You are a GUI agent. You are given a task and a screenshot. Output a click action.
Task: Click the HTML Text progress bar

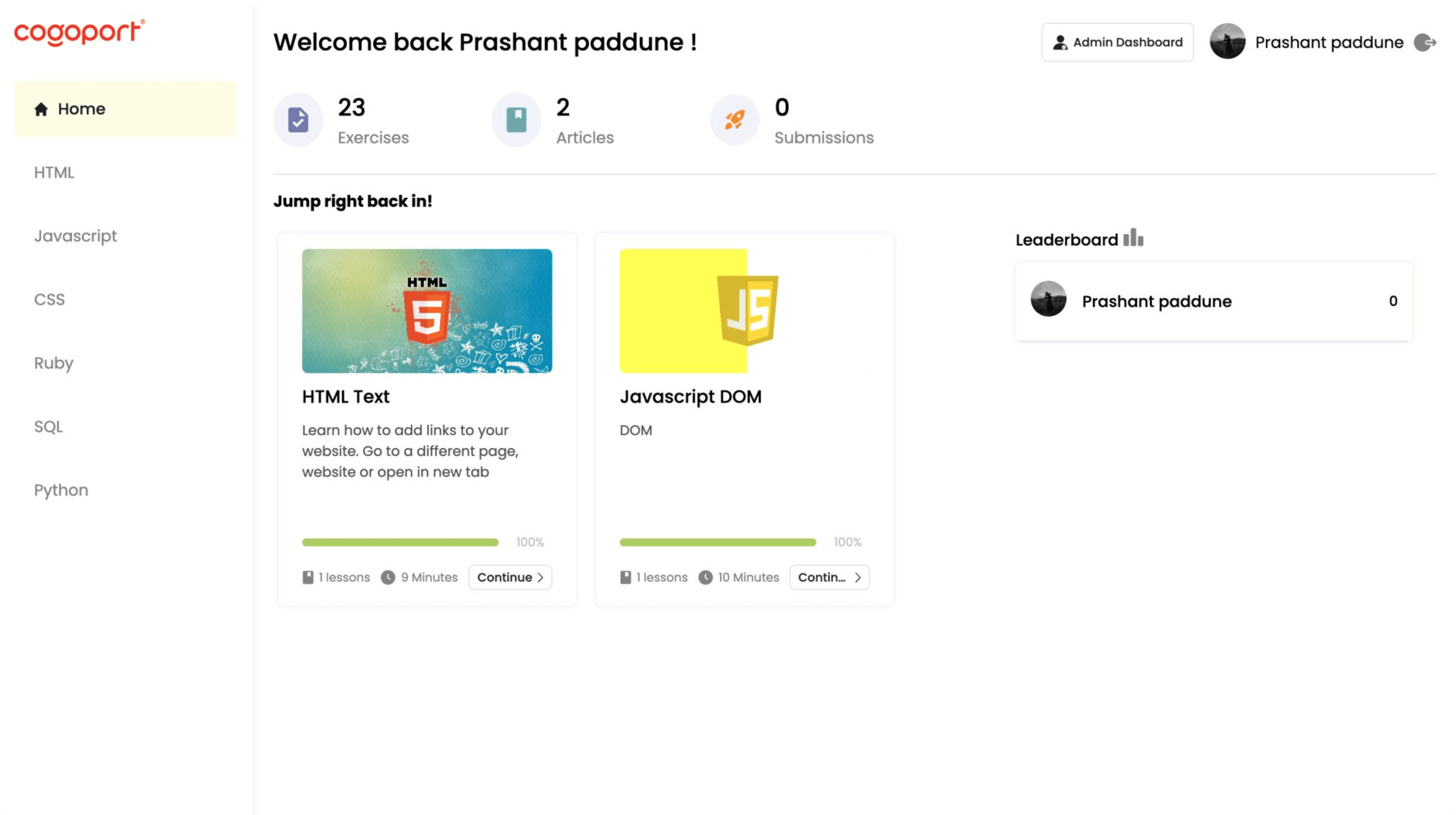(x=400, y=543)
